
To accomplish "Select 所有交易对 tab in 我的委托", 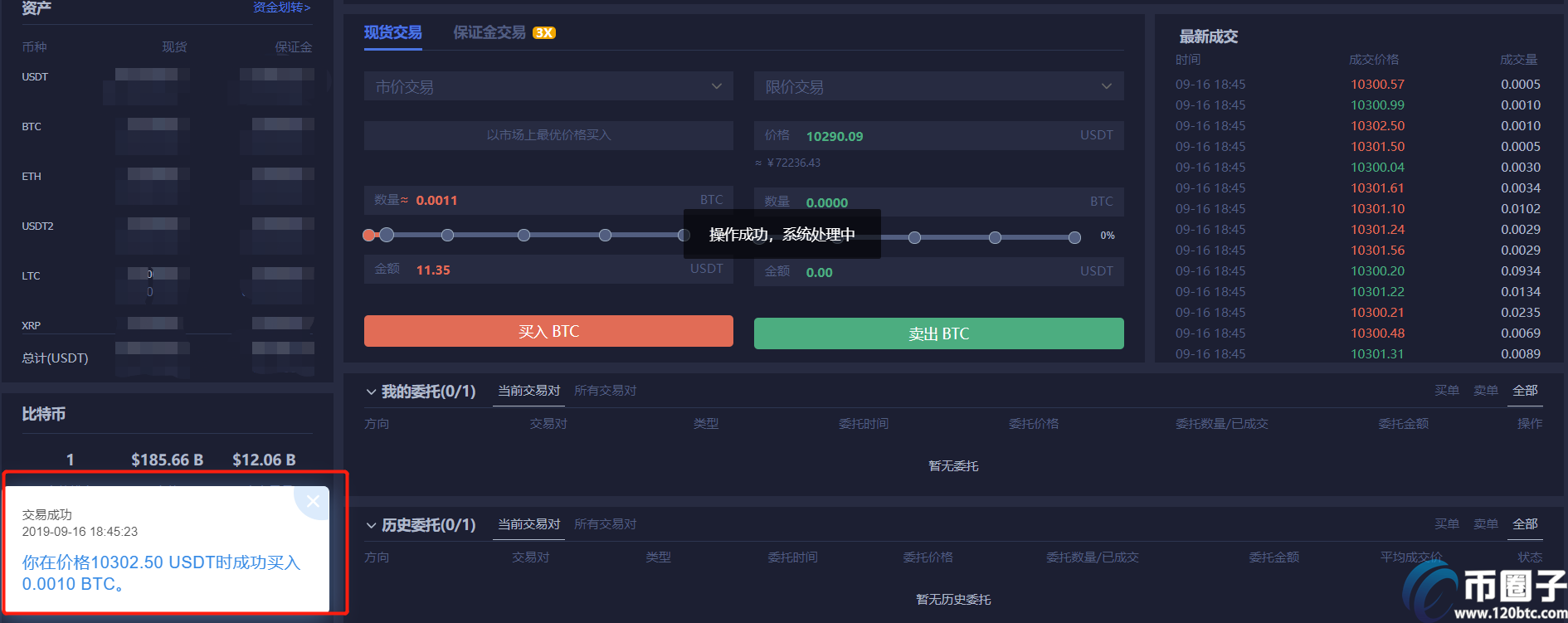I will [x=606, y=391].
